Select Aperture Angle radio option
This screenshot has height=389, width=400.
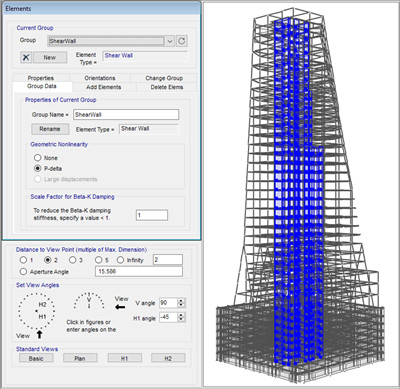(x=23, y=272)
